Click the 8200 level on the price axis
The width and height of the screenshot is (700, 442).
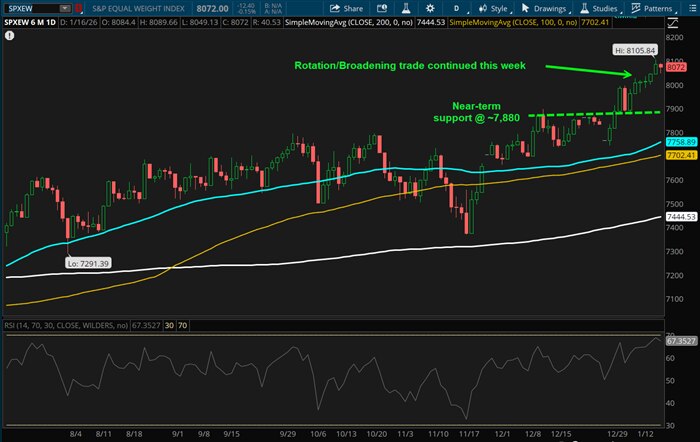pyautogui.click(x=675, y=38)
